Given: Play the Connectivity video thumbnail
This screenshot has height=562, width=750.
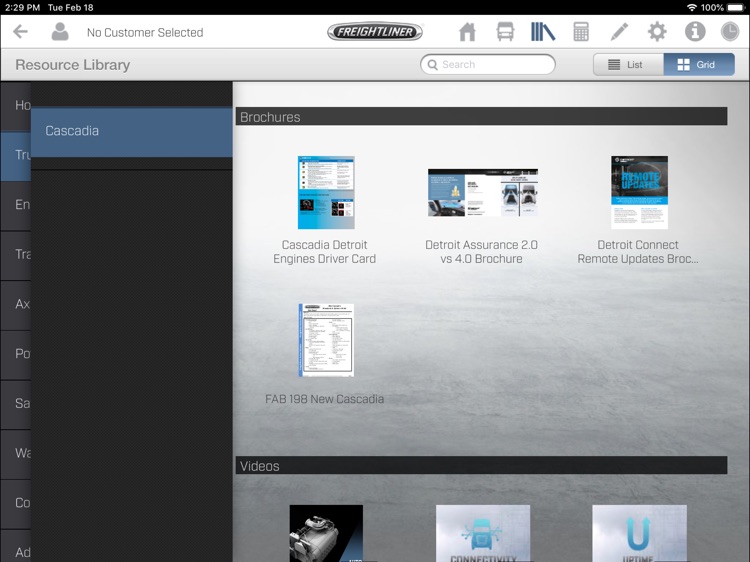Looking at the screenshot, I should 483,533.
